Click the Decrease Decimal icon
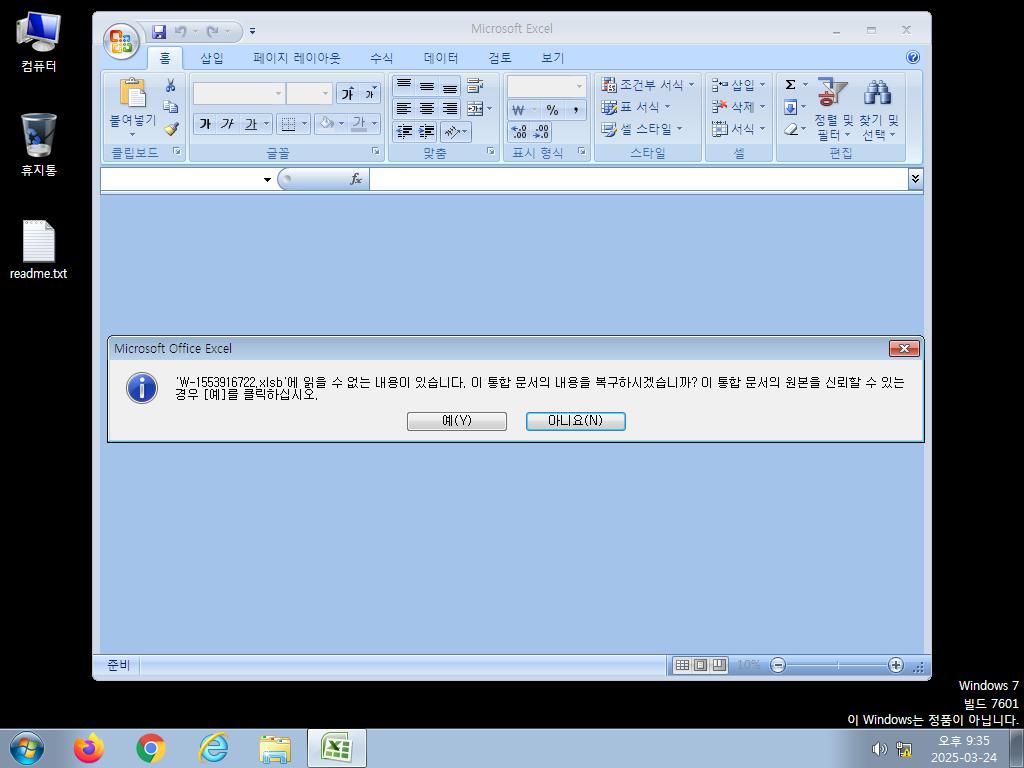The height and width of the screenshot is (768, 1024). [541, 132]
